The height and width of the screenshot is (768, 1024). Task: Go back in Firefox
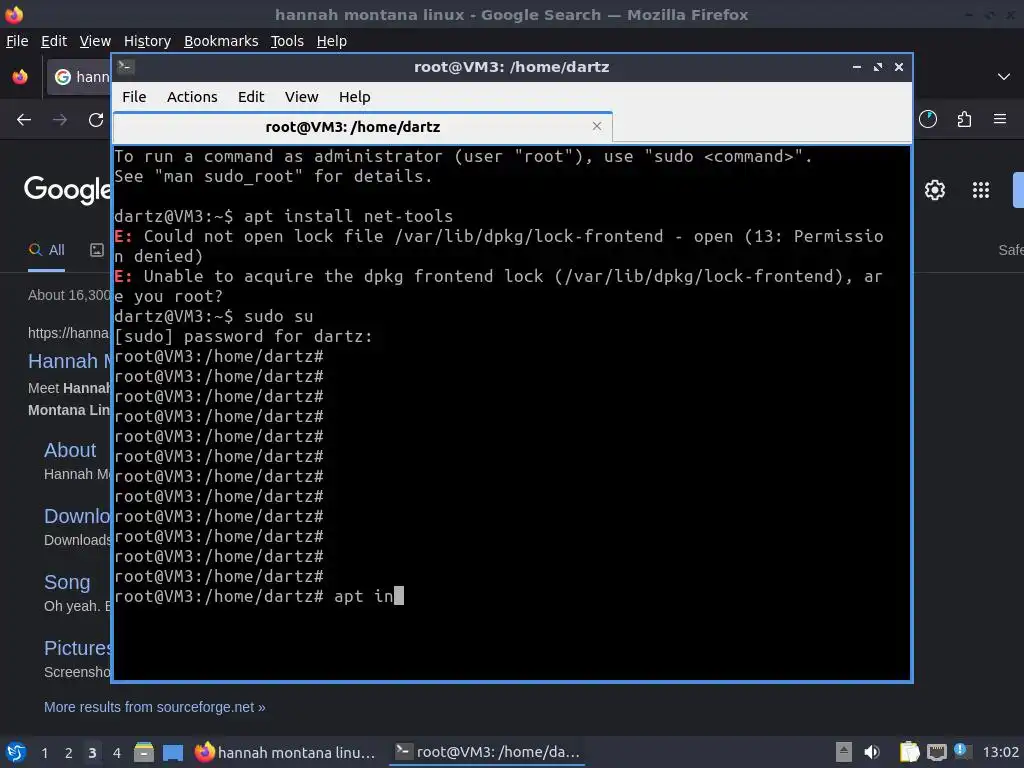pyautogui.click(x=24, y=120)
